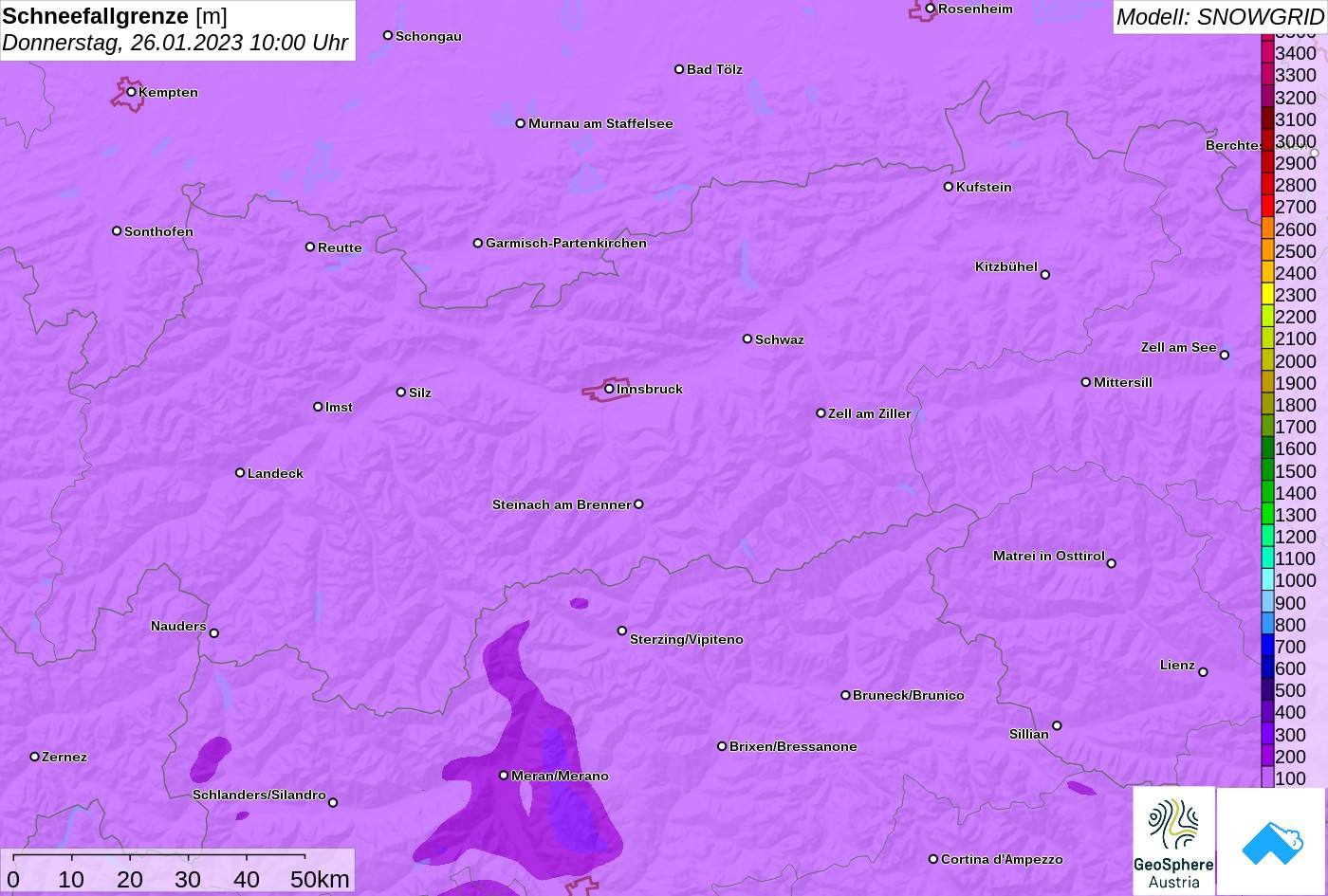Viewport: 1328px width, 896px height.
Task: Click the GeoSphere Austria logo
Action: [1173, 841]
